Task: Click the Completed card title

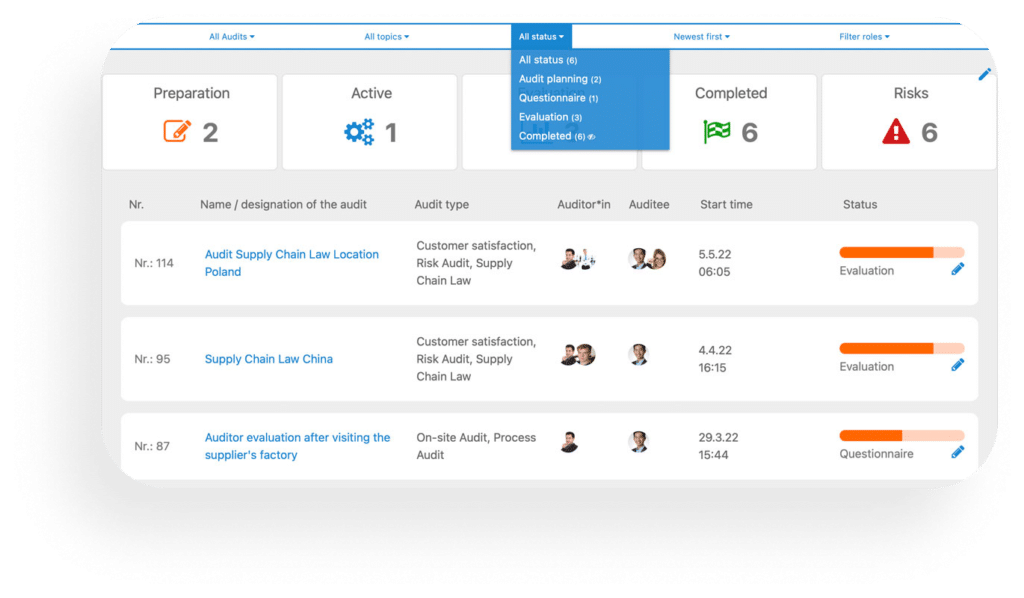Action: [x=731, y=93]
